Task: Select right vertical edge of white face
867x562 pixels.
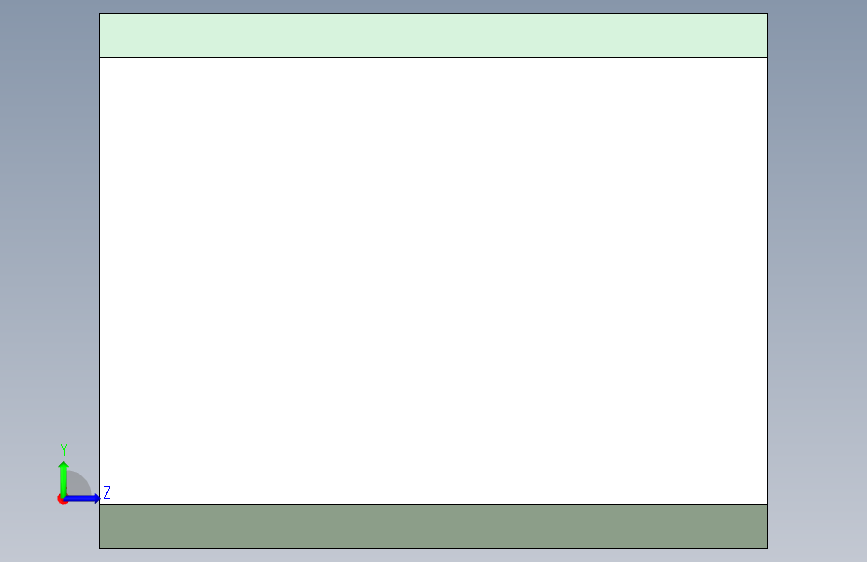Action: pos(767,280)
